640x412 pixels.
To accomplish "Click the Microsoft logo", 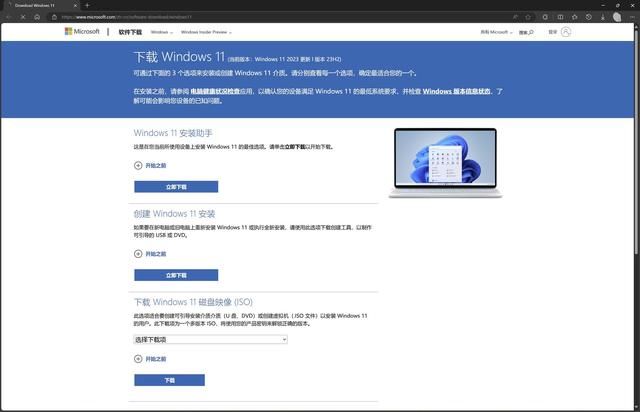I will [82, 31].
